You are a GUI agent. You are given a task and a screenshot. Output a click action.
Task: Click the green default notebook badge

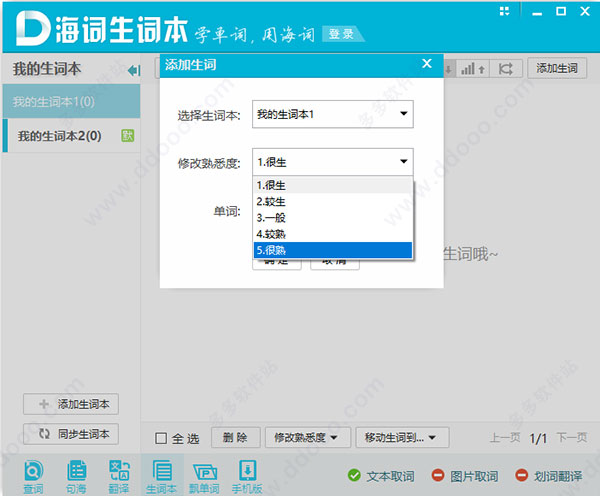pos(127,135)
